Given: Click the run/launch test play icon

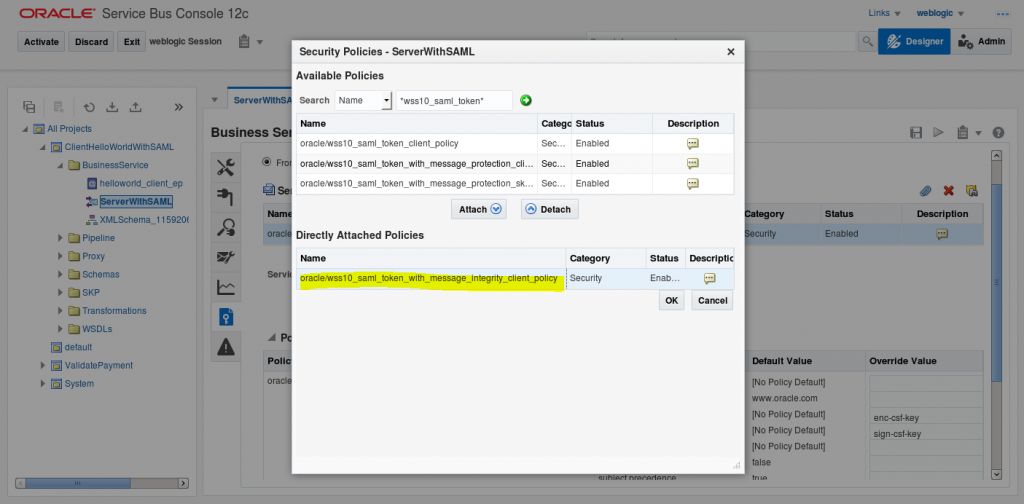Looking at the screenshot, I should click(938, 133).
